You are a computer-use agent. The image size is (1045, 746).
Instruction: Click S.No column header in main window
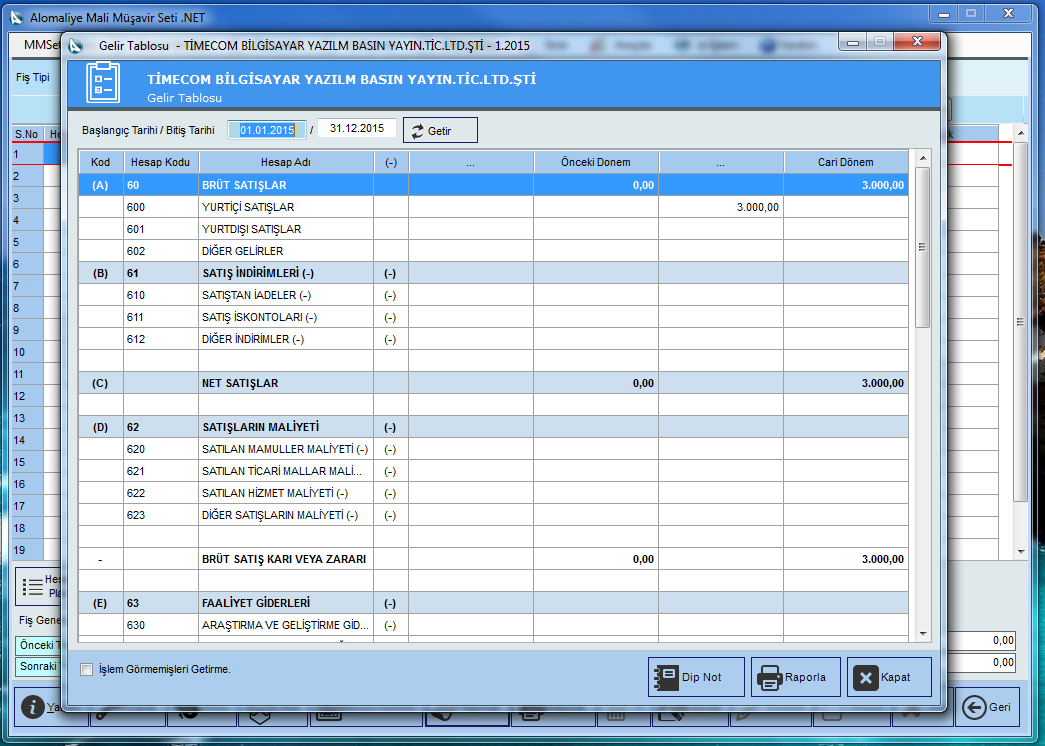[27, 134]
